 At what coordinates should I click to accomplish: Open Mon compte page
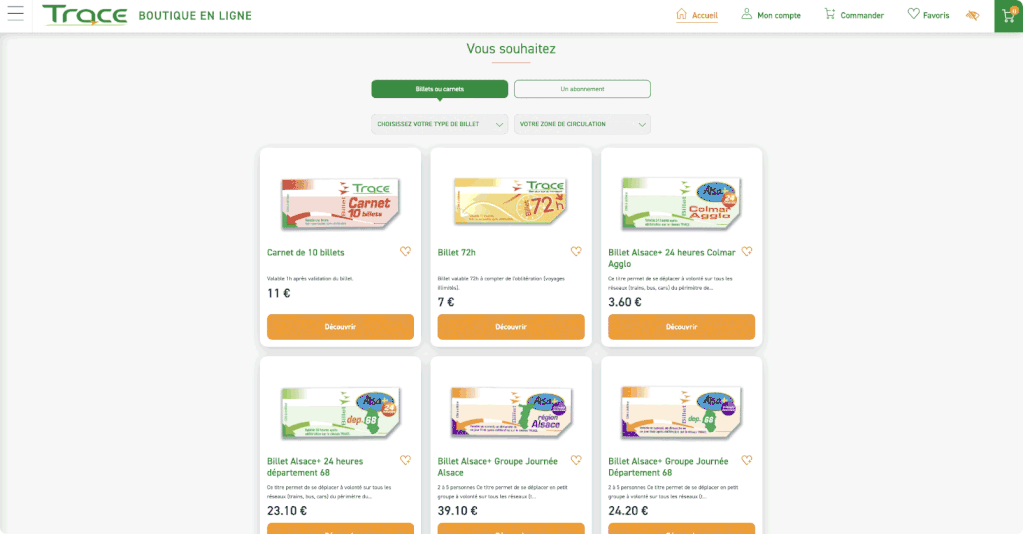pos(771,15)
